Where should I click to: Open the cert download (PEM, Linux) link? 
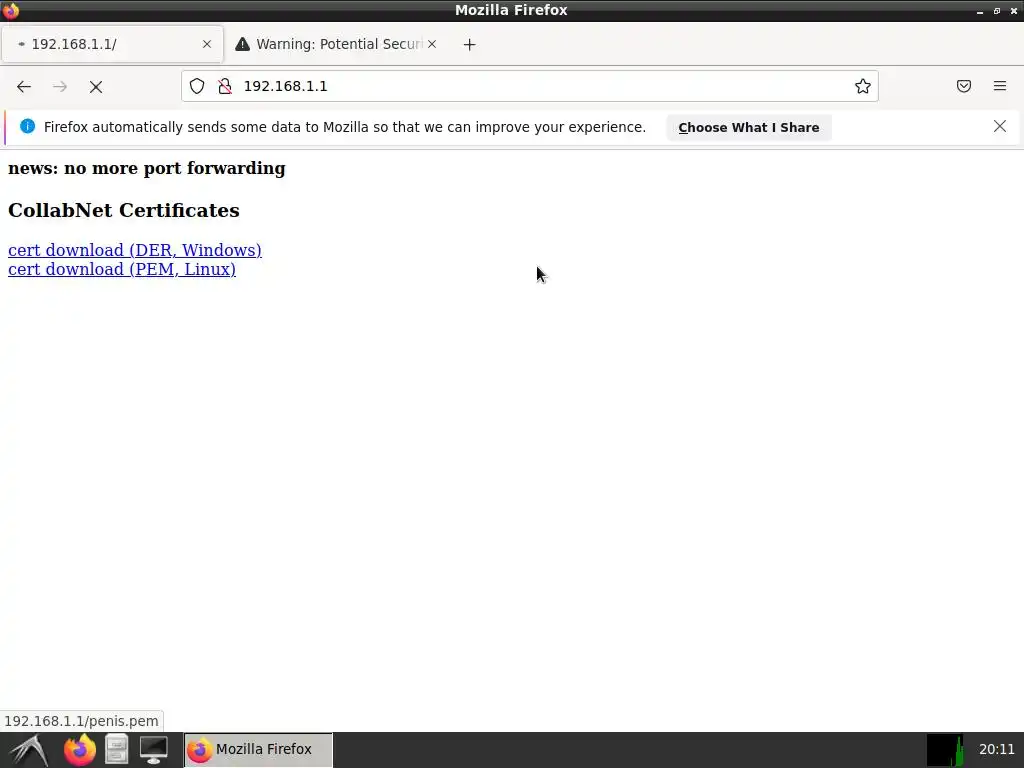point(121,269)
